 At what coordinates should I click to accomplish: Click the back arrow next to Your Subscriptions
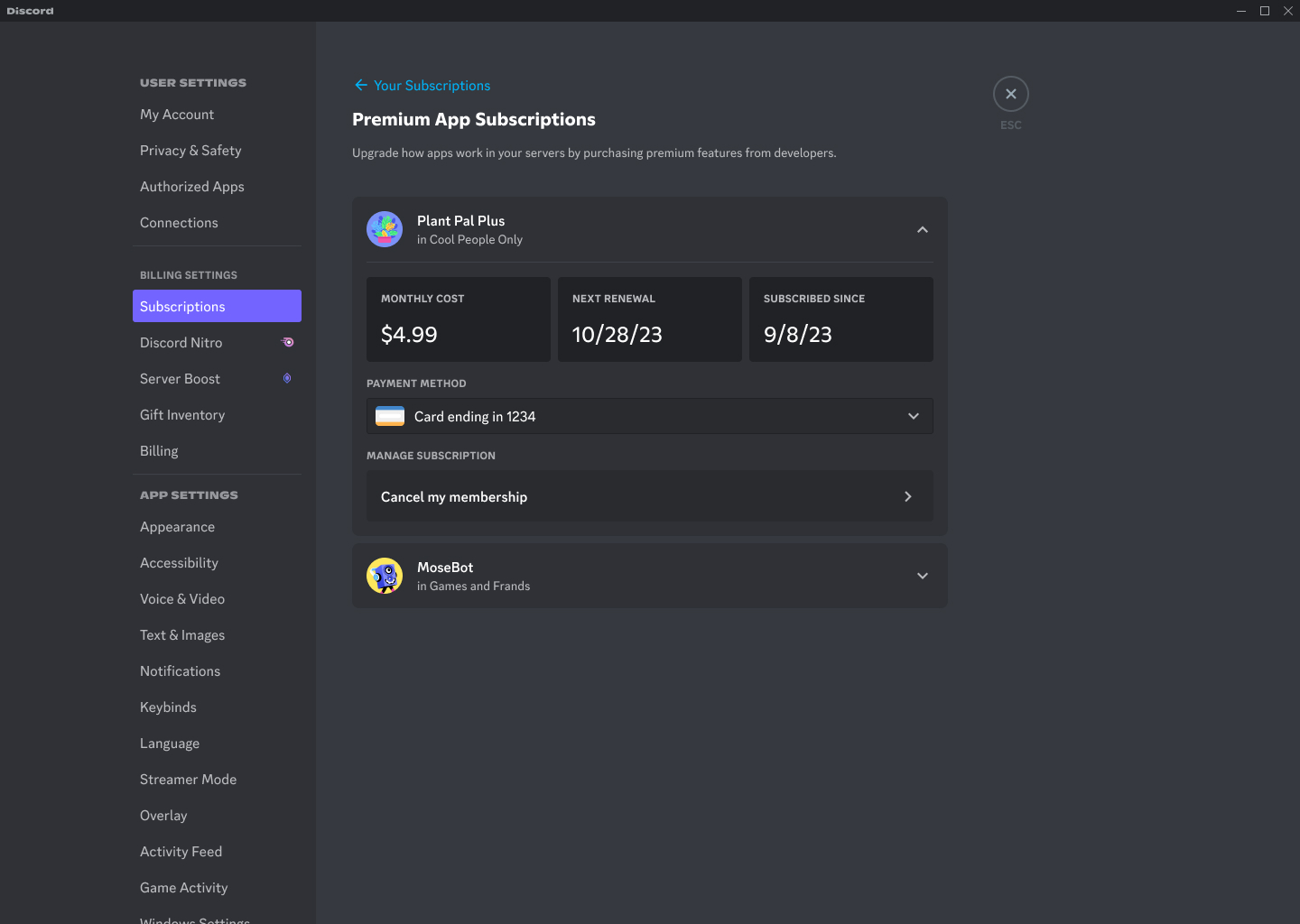[360, 85]
